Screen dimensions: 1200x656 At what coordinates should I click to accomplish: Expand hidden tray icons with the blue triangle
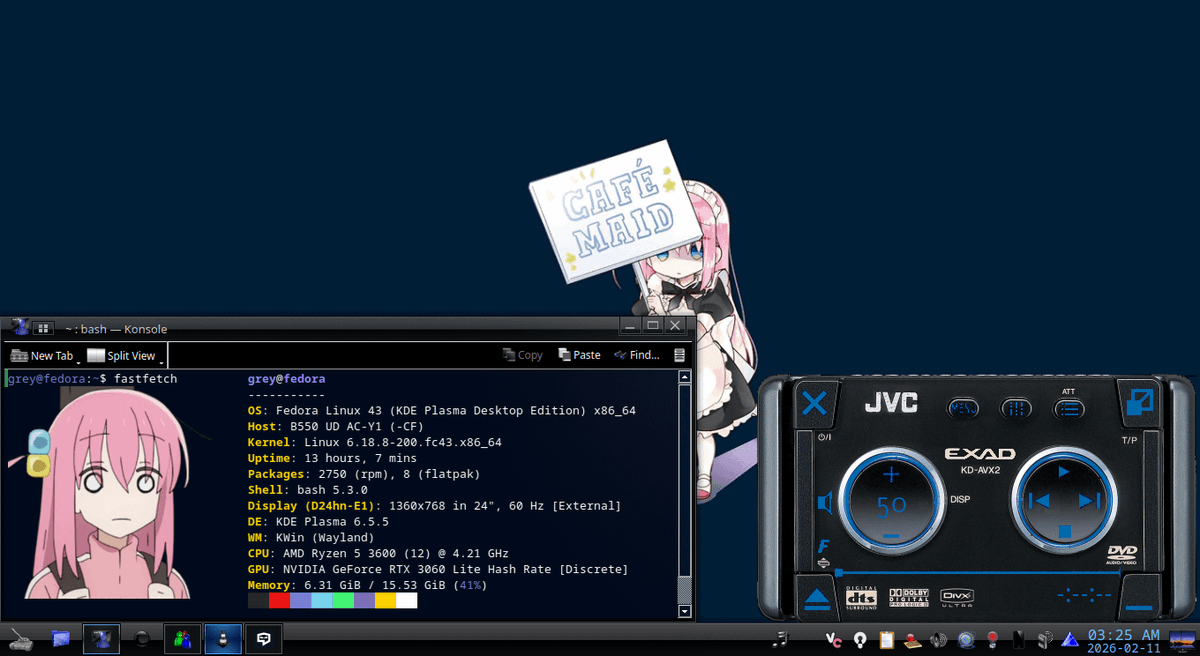(1071, 639)
